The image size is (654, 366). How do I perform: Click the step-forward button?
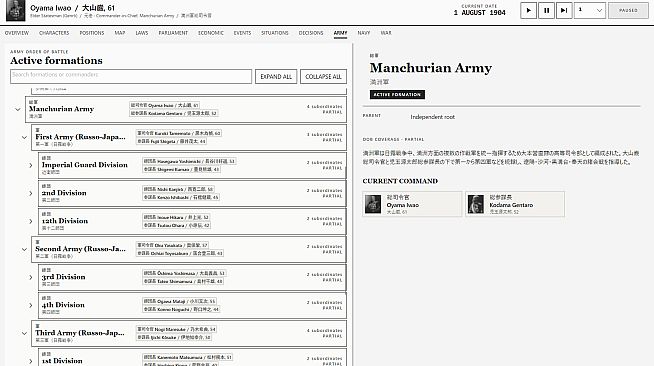click(564, 10)
